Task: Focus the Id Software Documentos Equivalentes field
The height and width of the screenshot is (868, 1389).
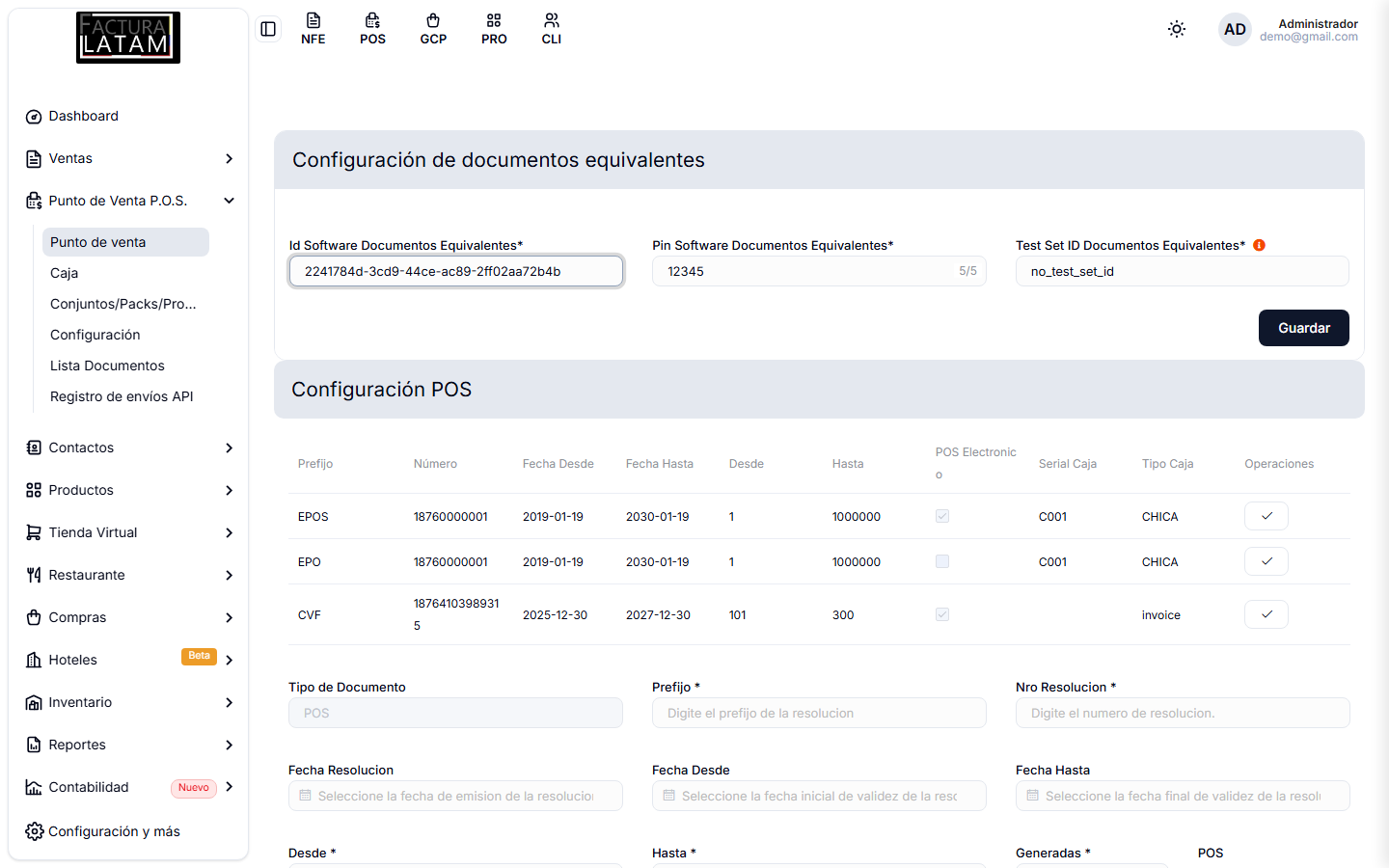Action: (456, 271)
